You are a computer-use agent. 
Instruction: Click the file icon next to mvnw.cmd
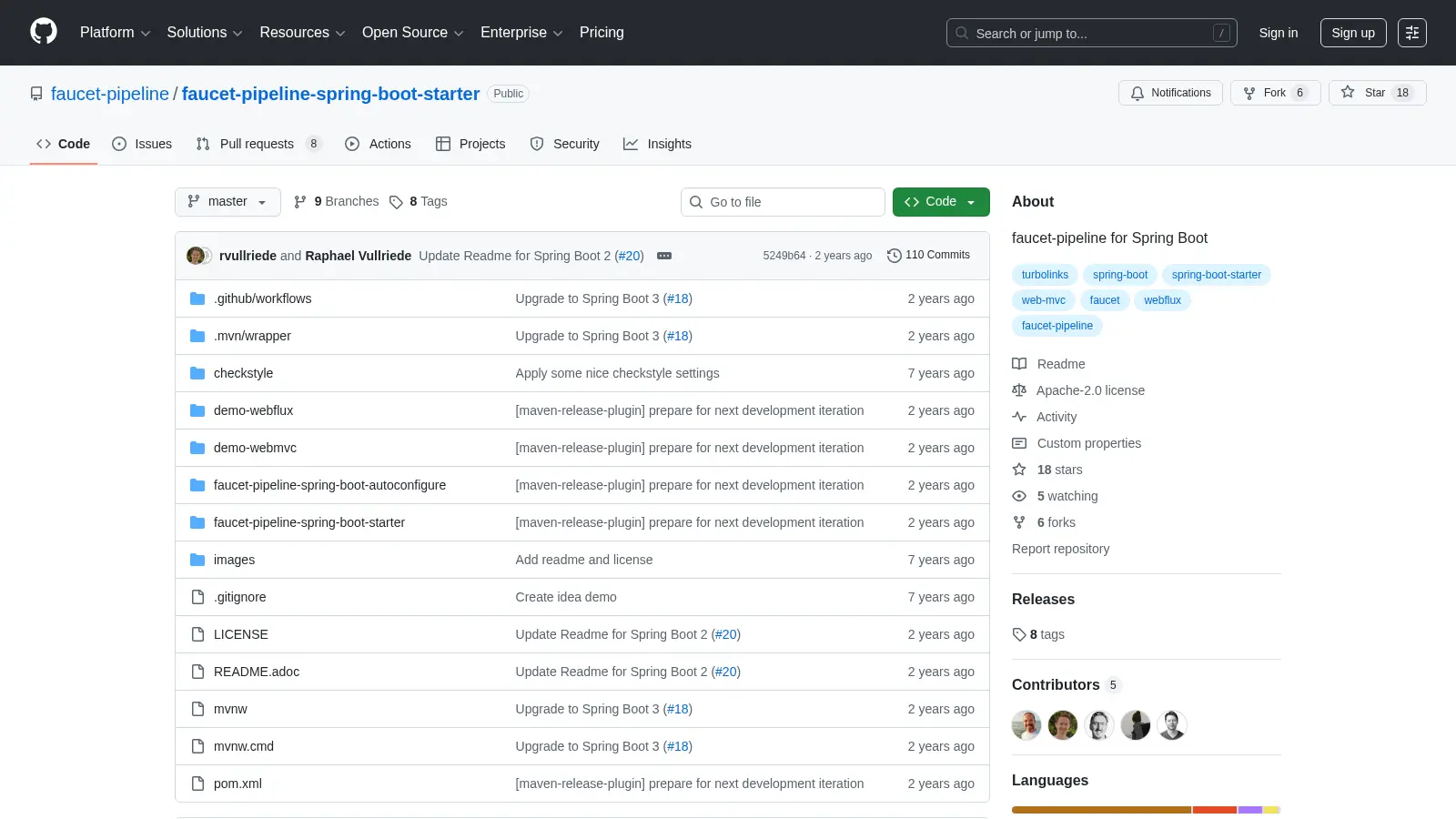pos(197,746)
